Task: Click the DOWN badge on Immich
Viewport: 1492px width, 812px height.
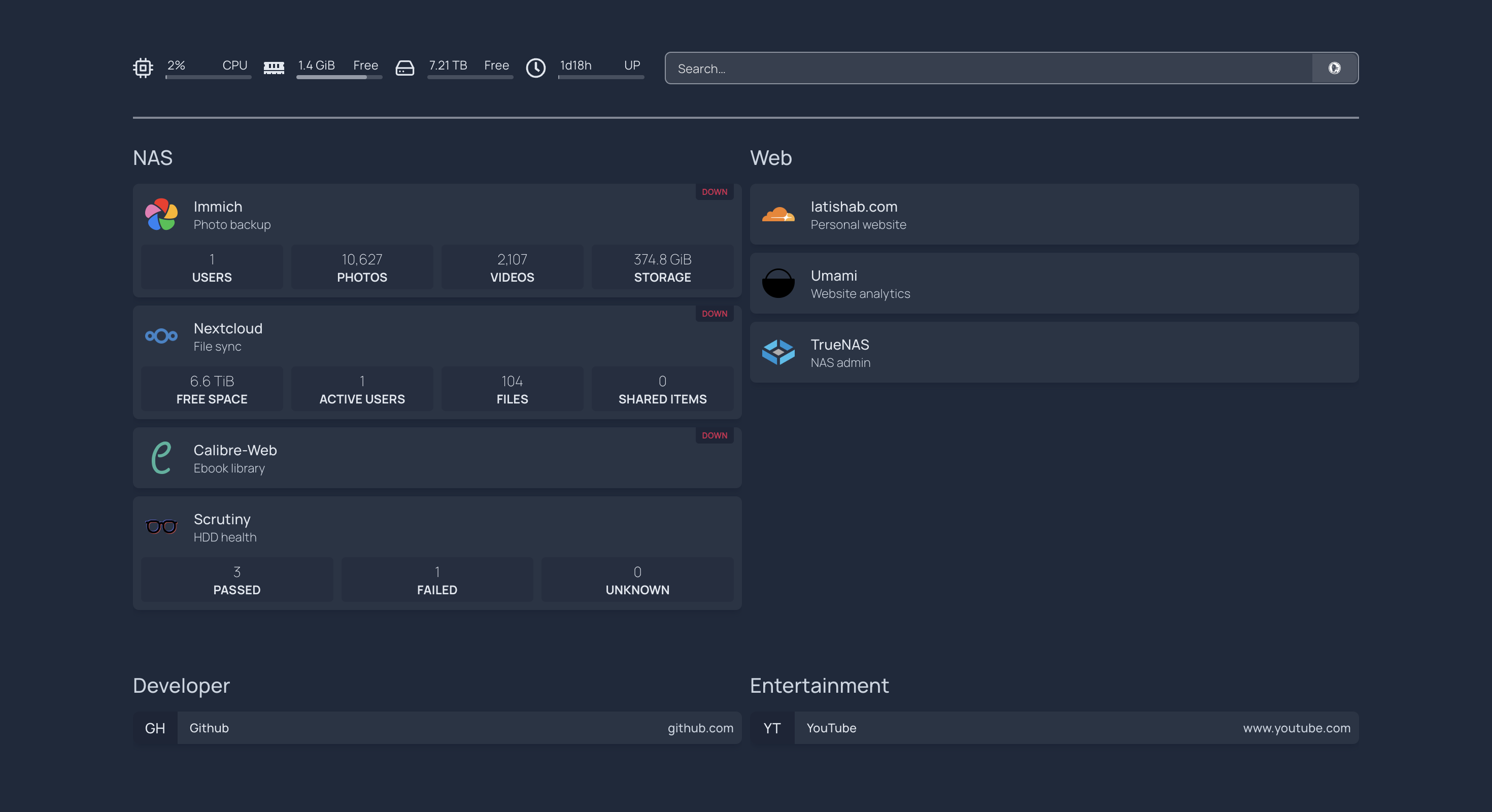Action: click(714, 192)
